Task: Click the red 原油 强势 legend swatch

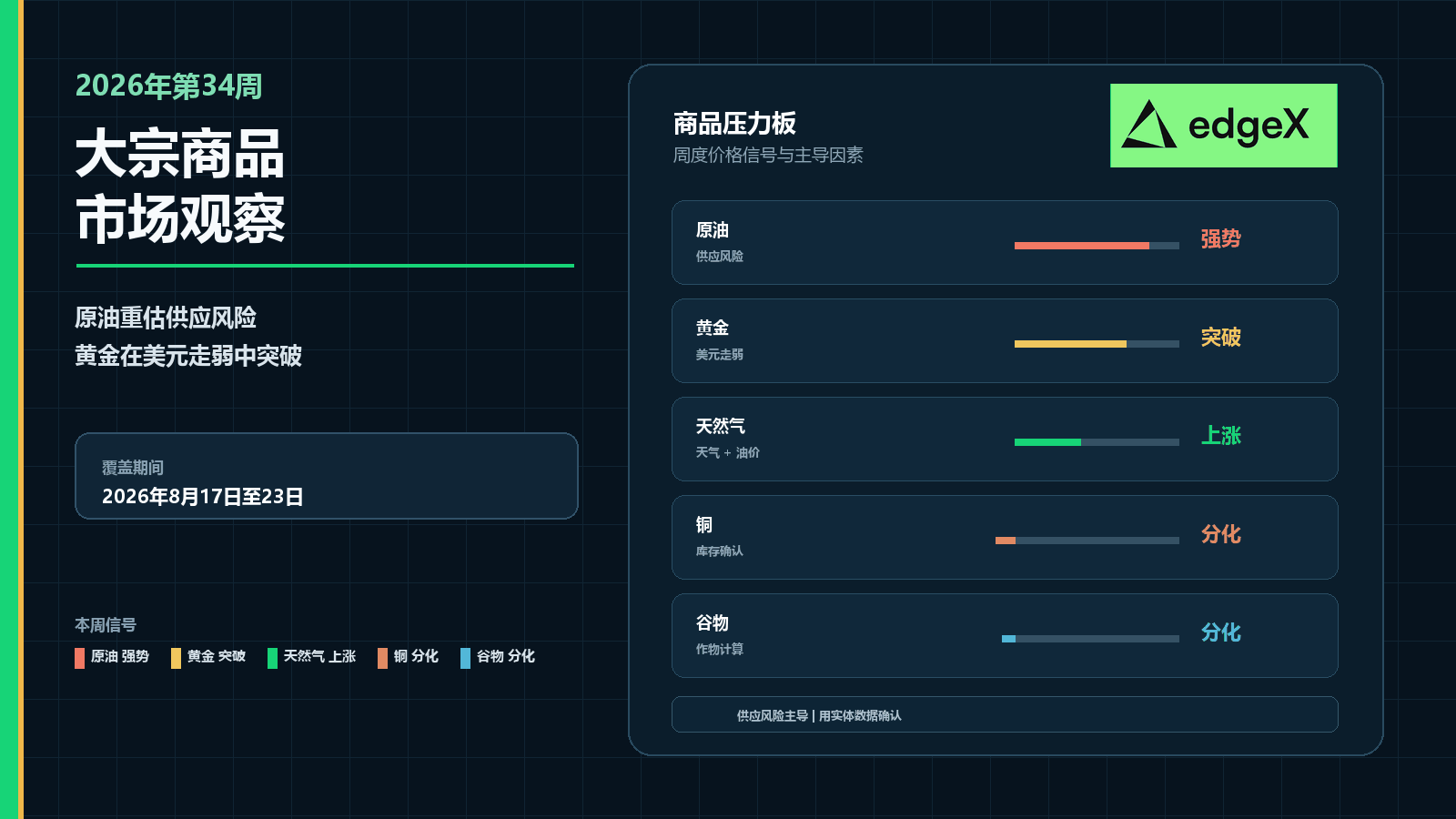Action: click(79, 658)
